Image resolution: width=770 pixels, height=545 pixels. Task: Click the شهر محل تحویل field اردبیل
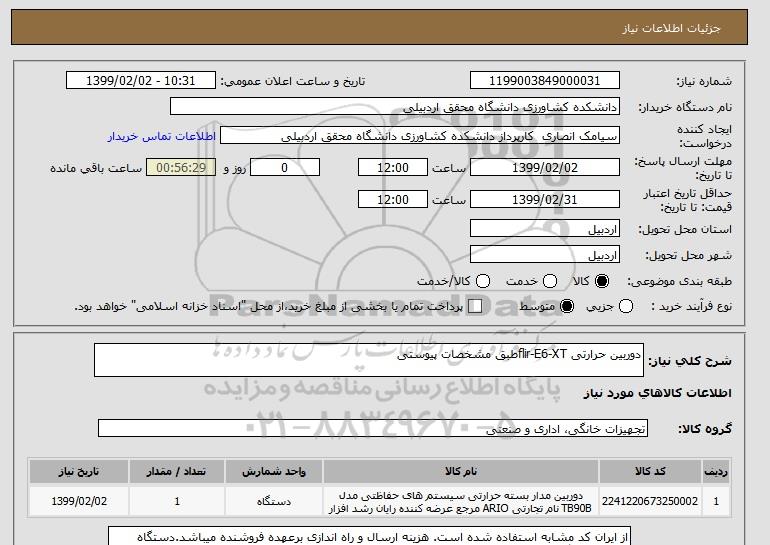545,254
